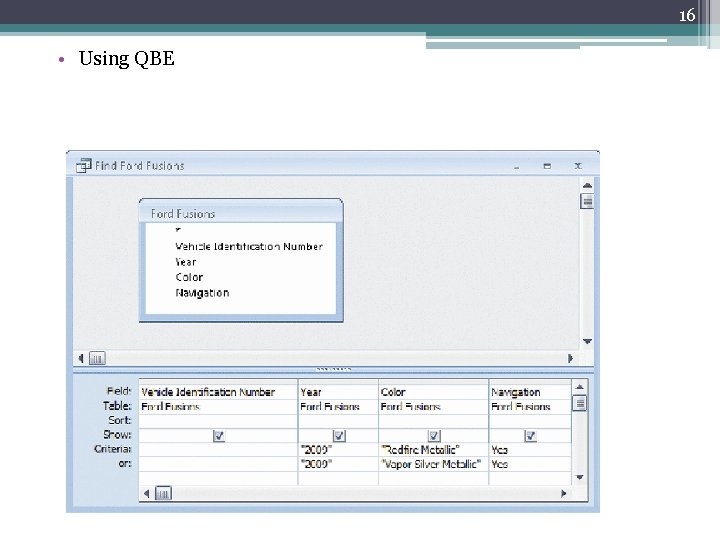This screenshot has height=540, width=720.
Task: Click left arrow of design grid horizontal scrollbar
Action: [146, 494]
